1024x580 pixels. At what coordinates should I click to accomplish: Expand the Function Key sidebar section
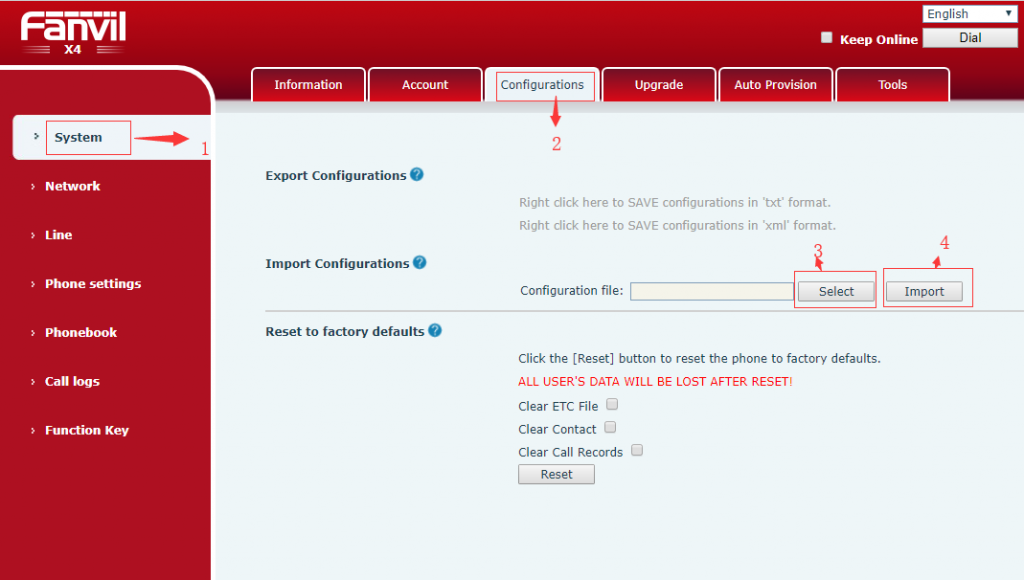(x=86, y=430)
